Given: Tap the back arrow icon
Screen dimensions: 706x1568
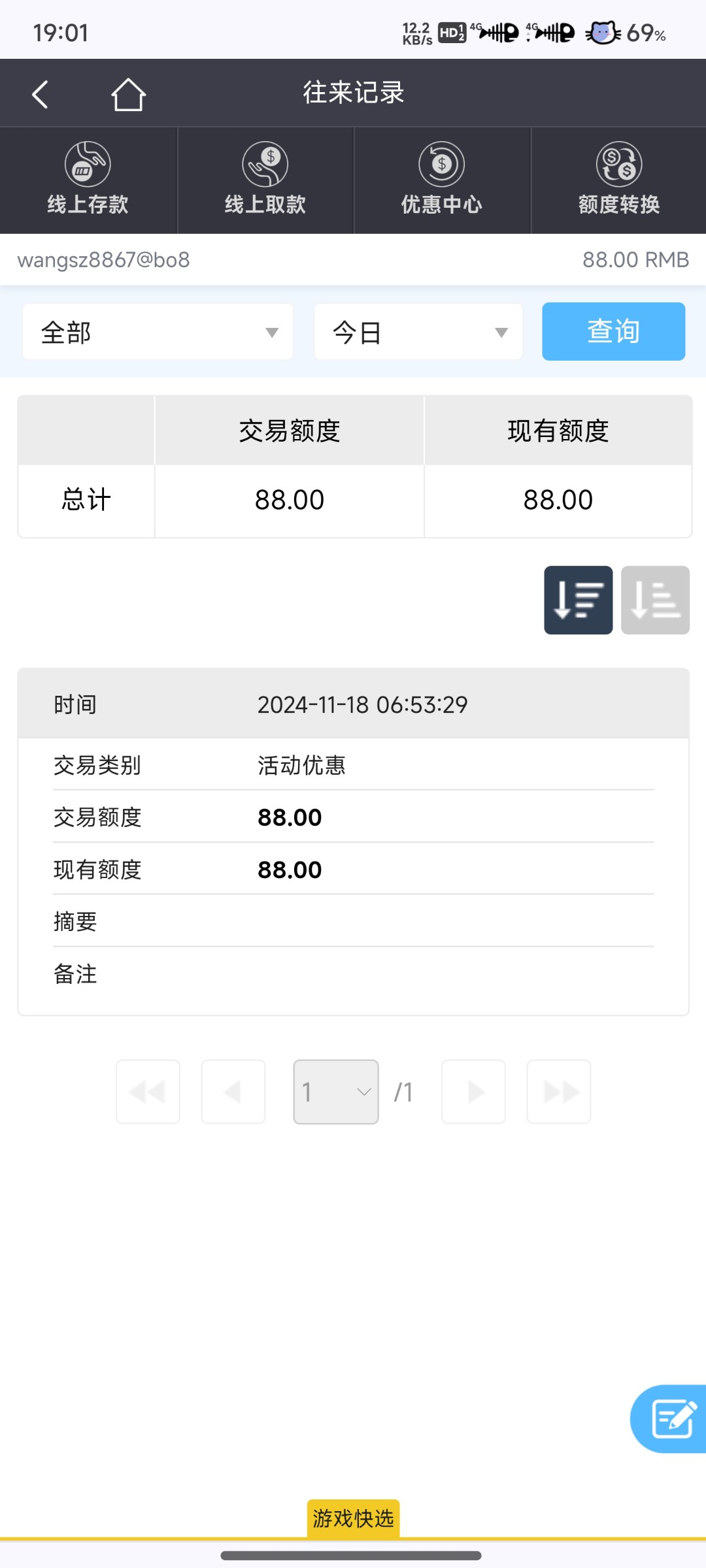Looking at the screenshot, I should (x=41, y=94).
